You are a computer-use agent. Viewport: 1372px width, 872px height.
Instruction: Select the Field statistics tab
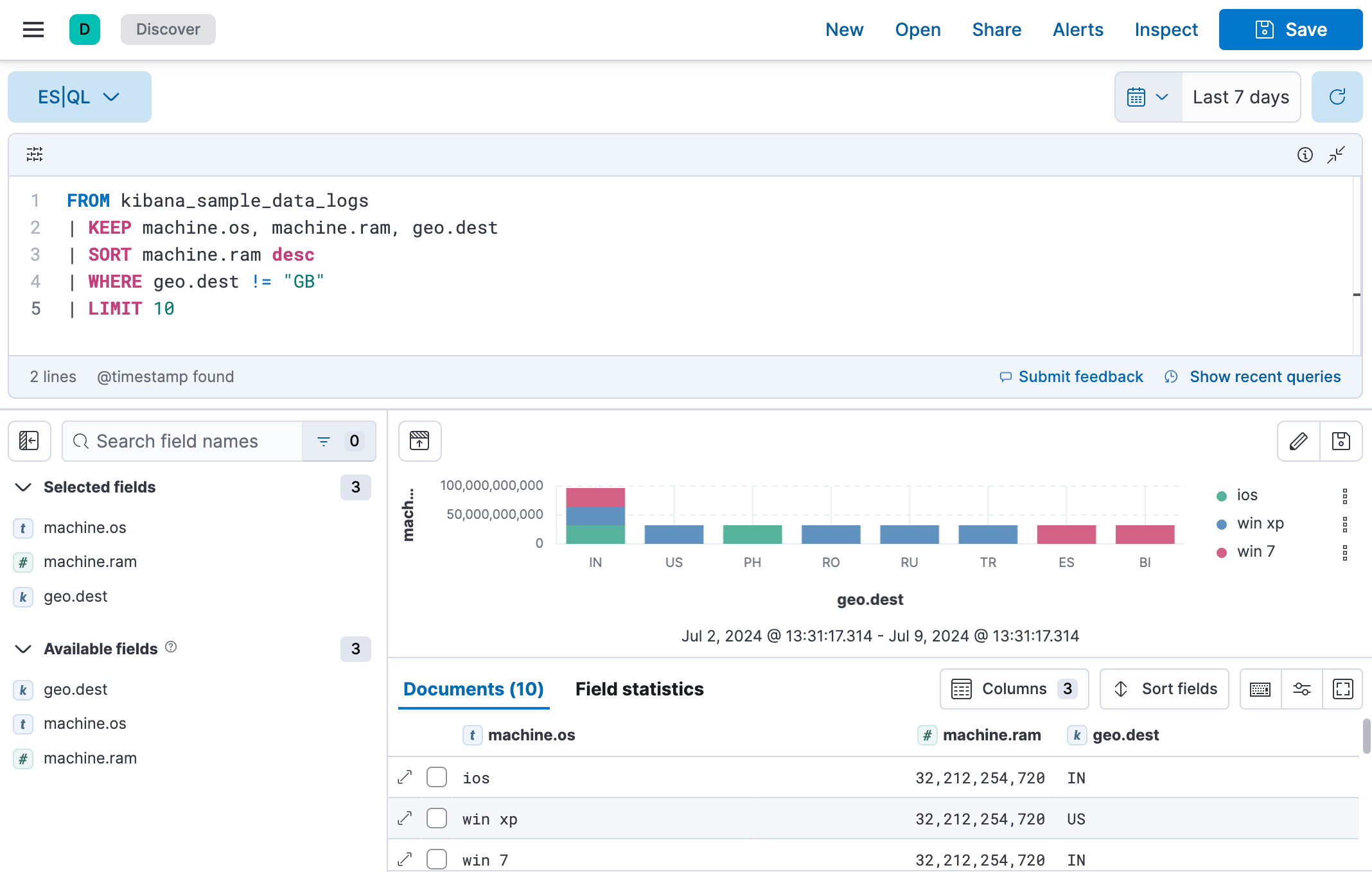tap(640, 688)
